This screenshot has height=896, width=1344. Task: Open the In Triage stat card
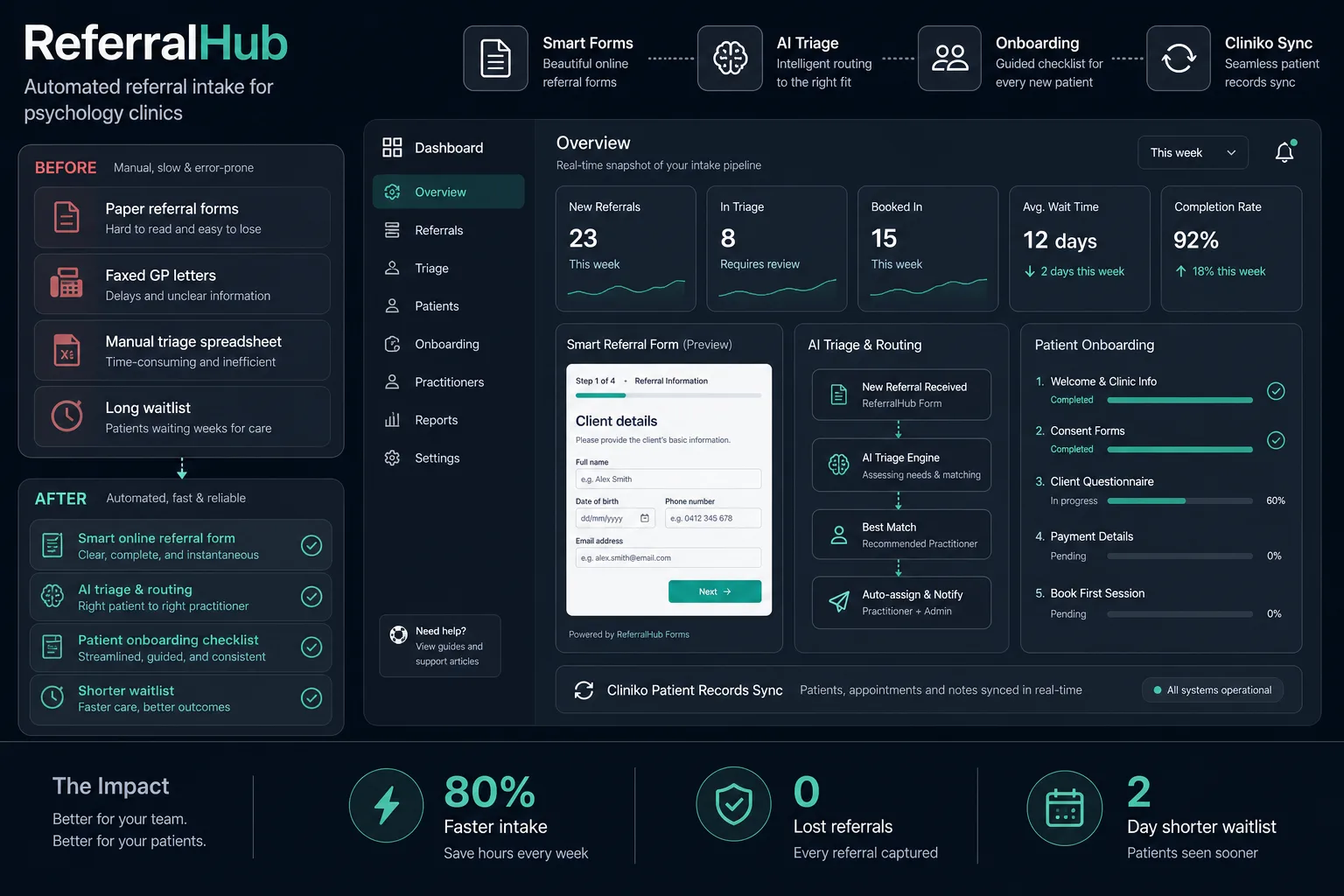[776, 248]
